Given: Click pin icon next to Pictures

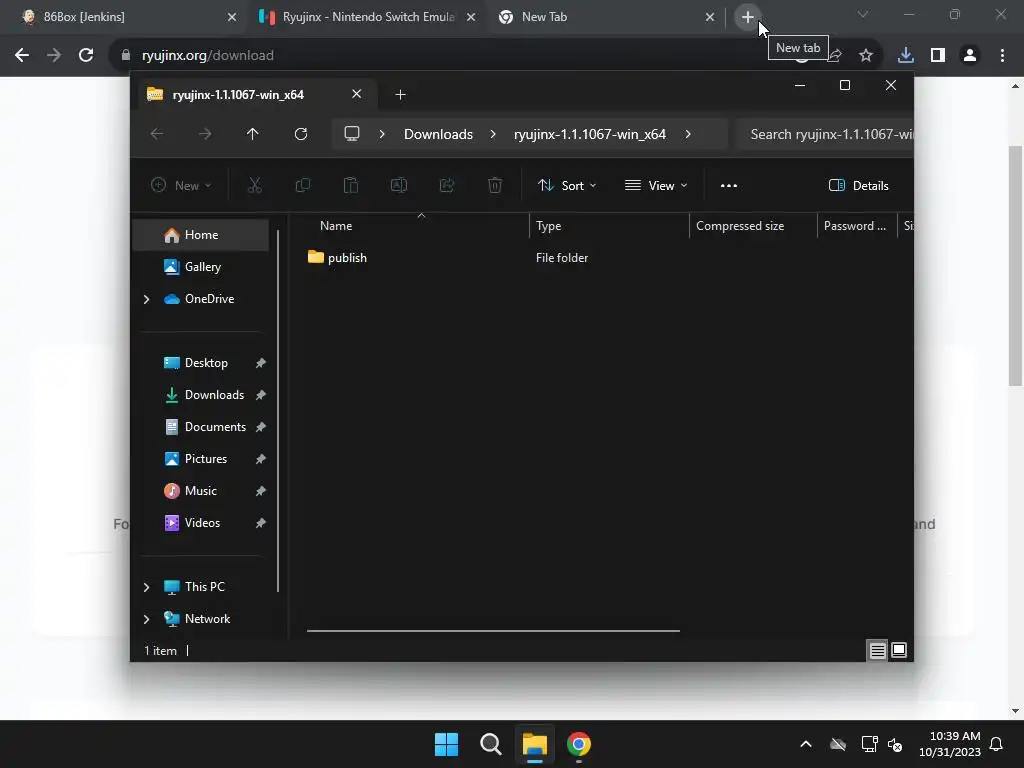Looking at the screenshot, I should tap(261, 459).
